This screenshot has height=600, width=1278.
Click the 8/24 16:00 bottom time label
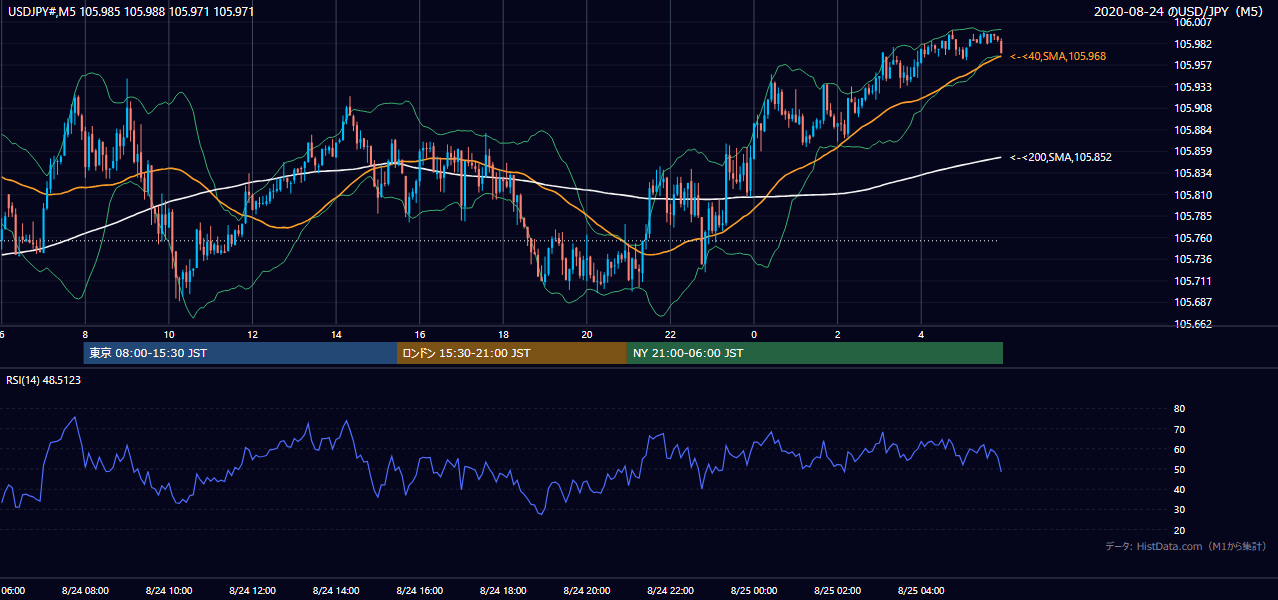tap(419, 590)
